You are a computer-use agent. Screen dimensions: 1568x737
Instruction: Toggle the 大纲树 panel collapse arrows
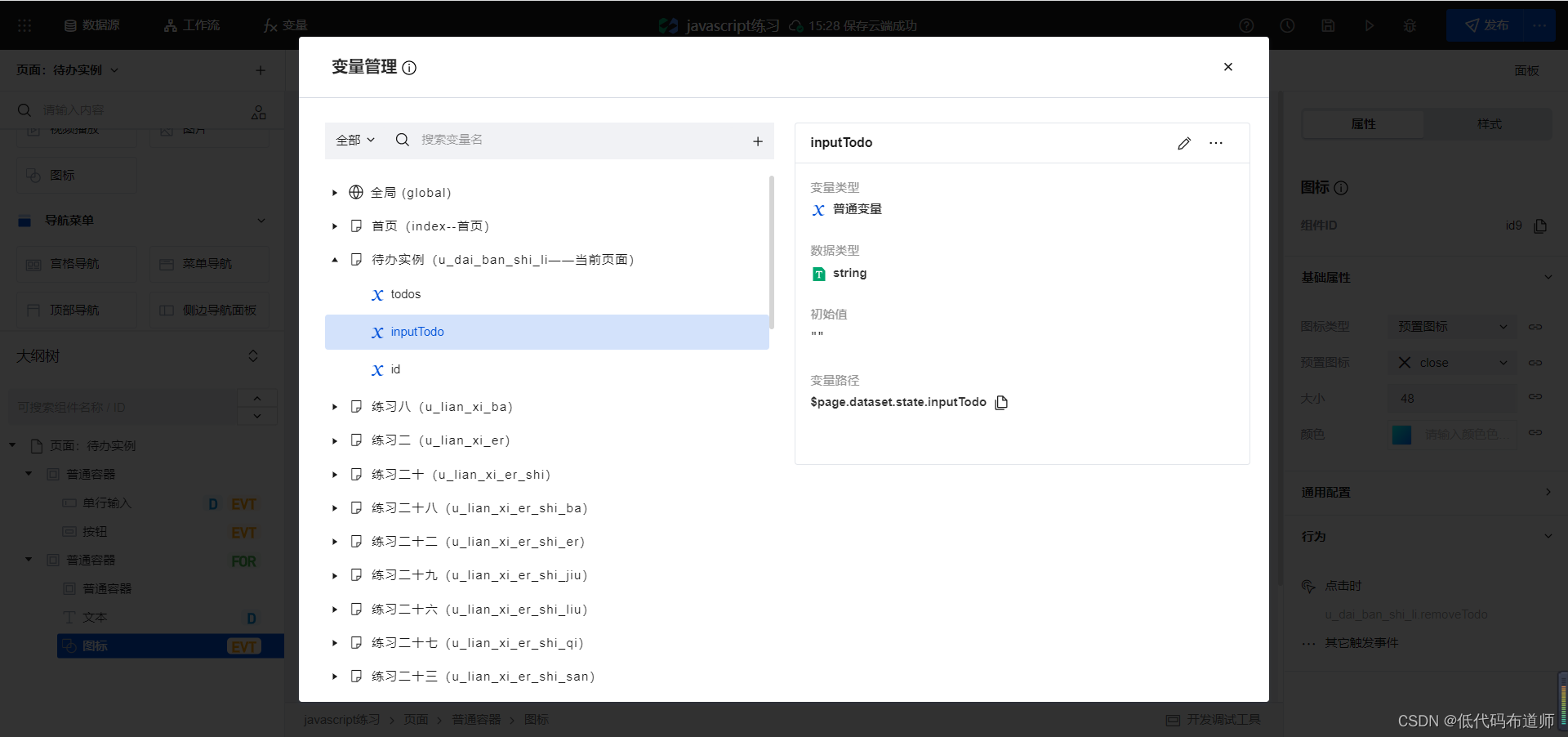click(253, 356)
